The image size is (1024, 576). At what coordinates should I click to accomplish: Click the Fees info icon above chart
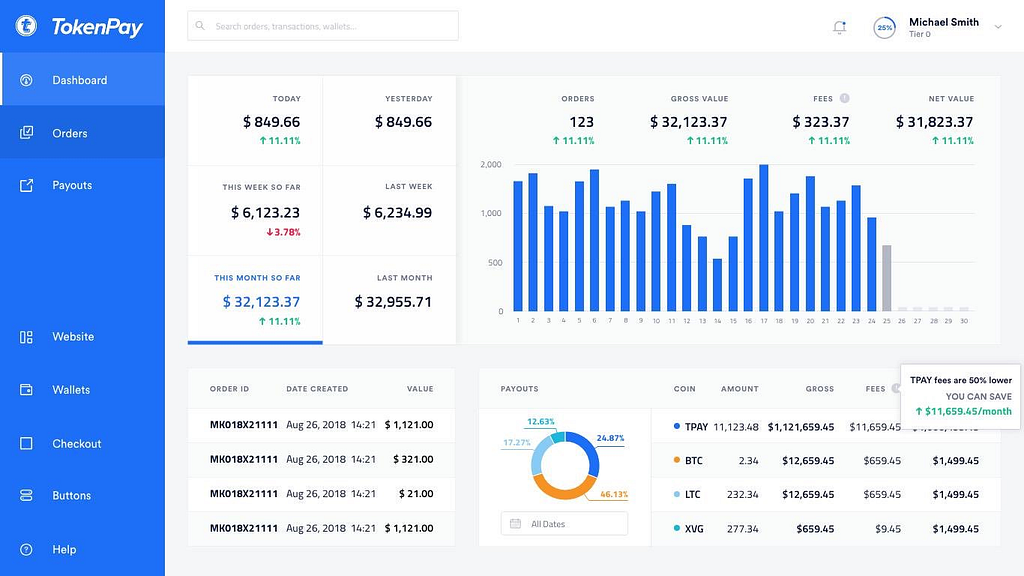[844, 99]
